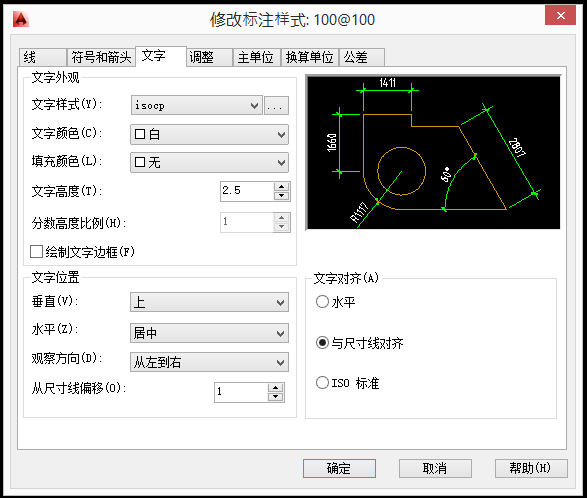The width and height of the screenshot is (587, 498).
Task: Select 水平 text alignment radio button
Action: point(322,302)
